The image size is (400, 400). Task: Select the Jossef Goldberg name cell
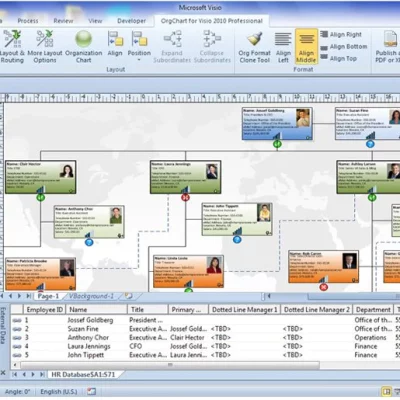(x=90, y=320)
